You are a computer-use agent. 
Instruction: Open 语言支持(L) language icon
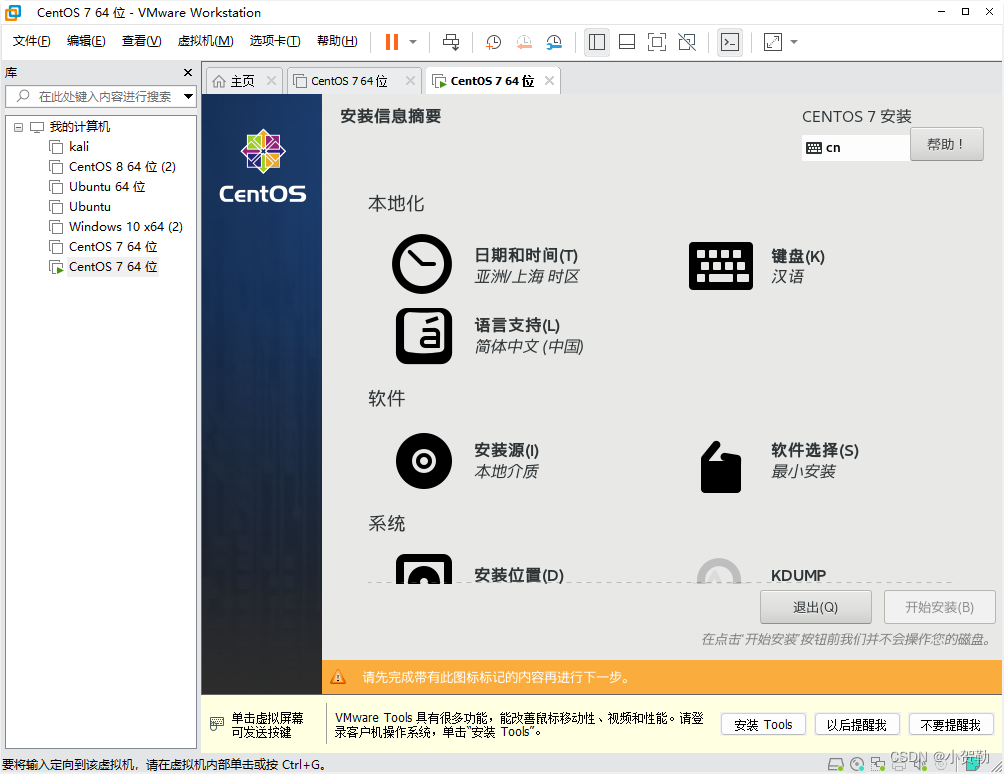pyautogui.click(x=423, y=336)
